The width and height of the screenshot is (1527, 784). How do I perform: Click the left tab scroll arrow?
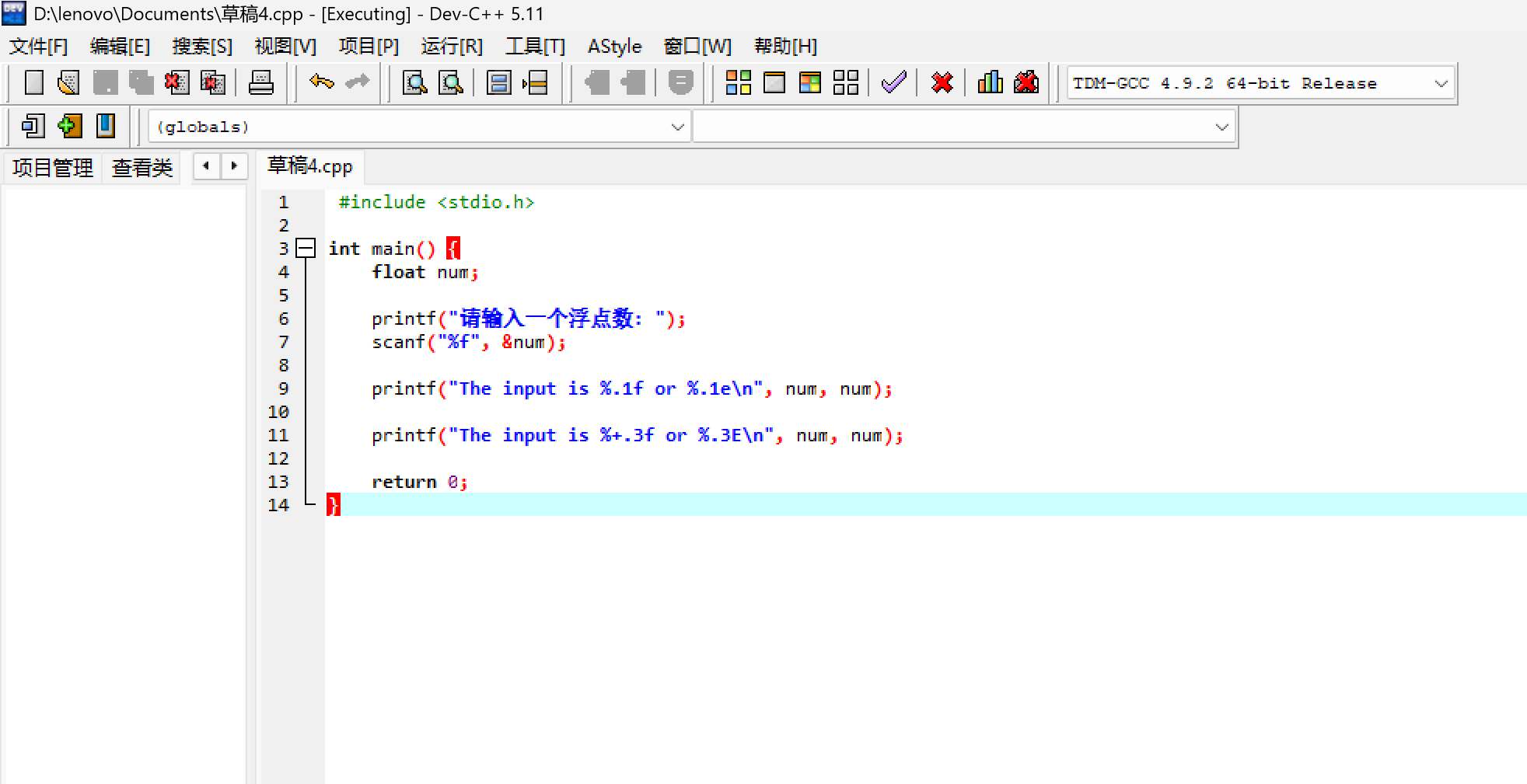[206, 166]
